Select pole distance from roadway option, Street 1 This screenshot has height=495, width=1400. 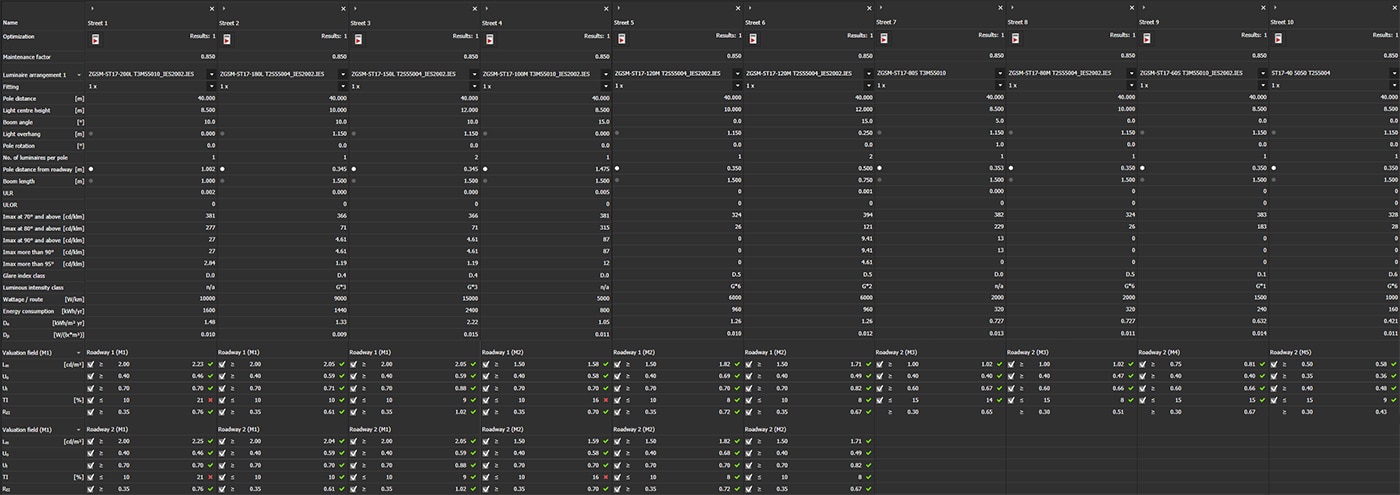91,169
